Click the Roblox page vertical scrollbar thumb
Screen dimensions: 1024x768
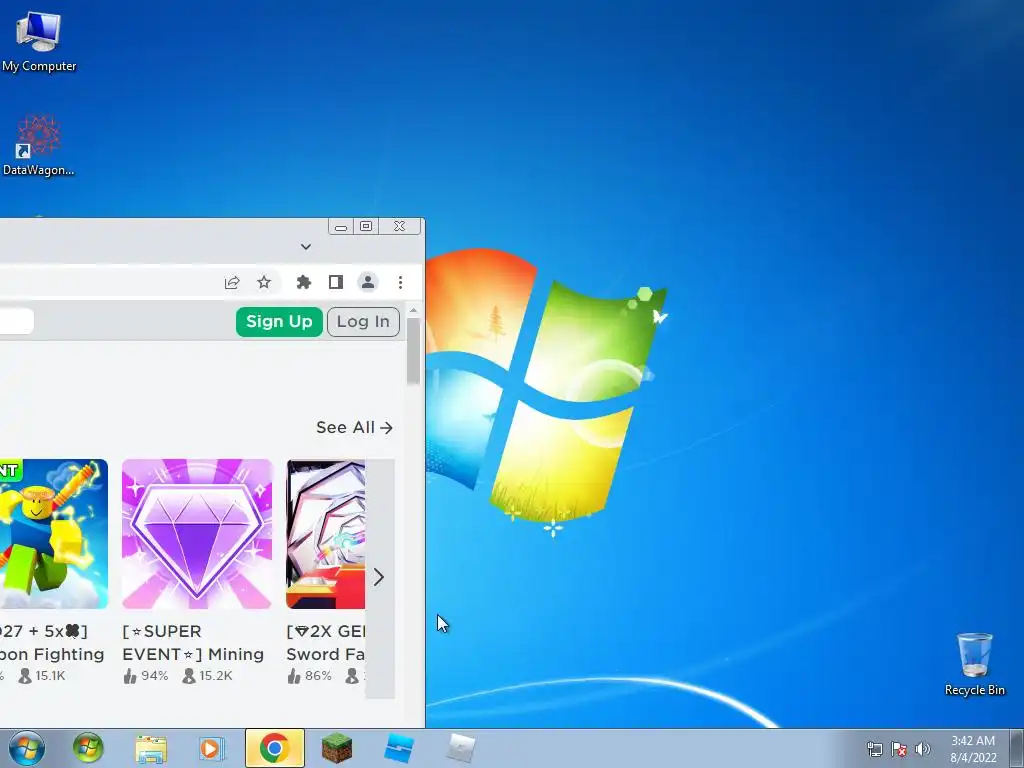tap(413, 351)
